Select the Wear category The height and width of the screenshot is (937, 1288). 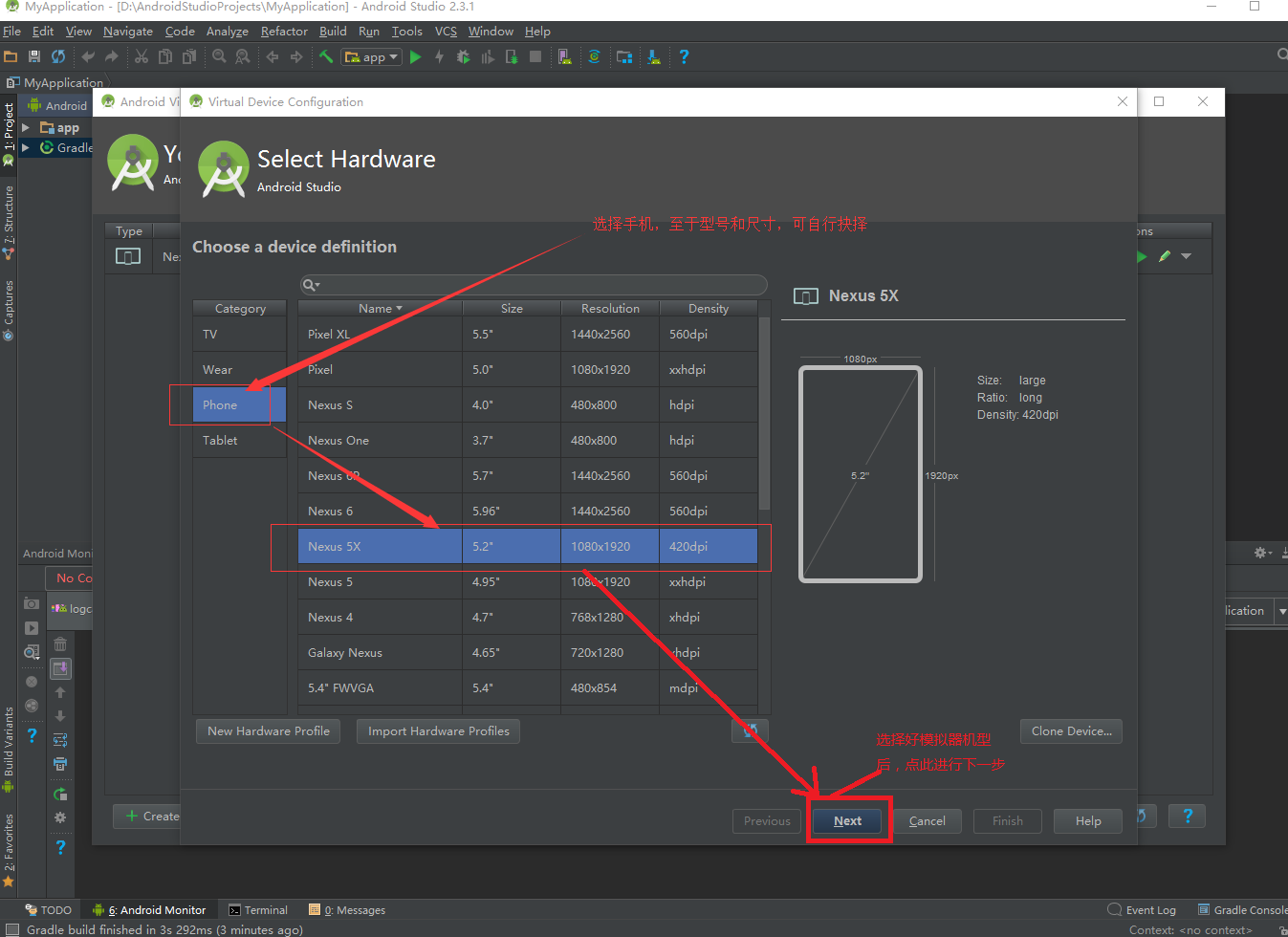(239, 369)
